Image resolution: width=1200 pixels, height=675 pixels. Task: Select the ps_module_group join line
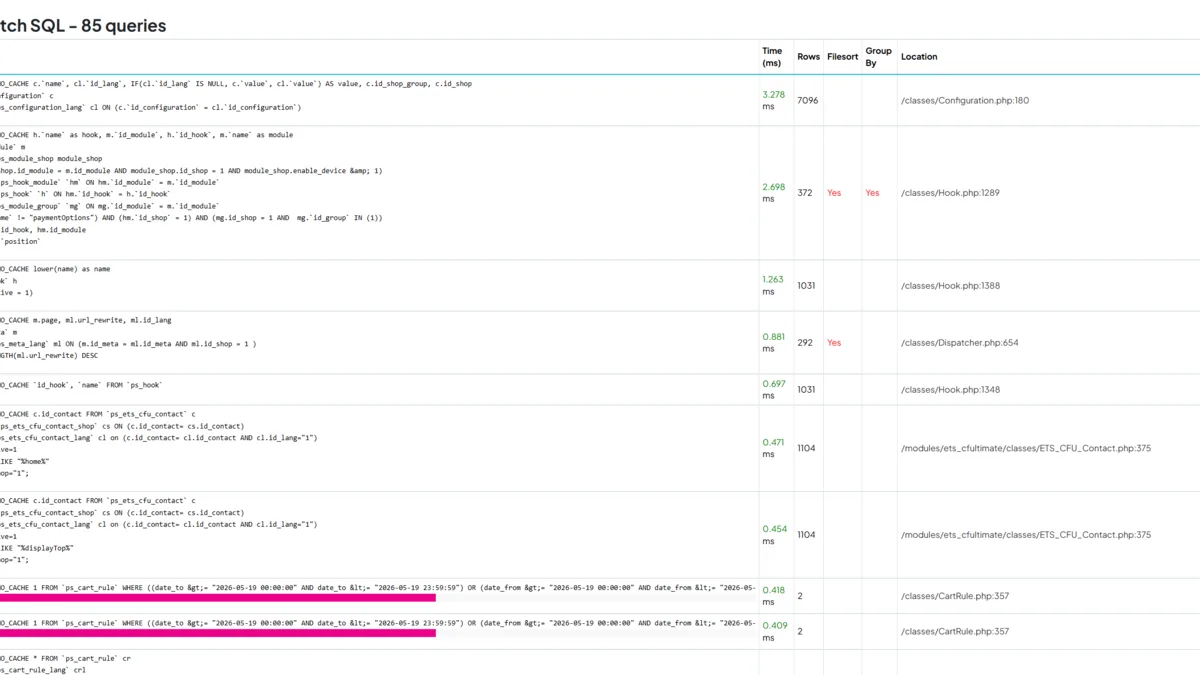(x=110, y=206)
